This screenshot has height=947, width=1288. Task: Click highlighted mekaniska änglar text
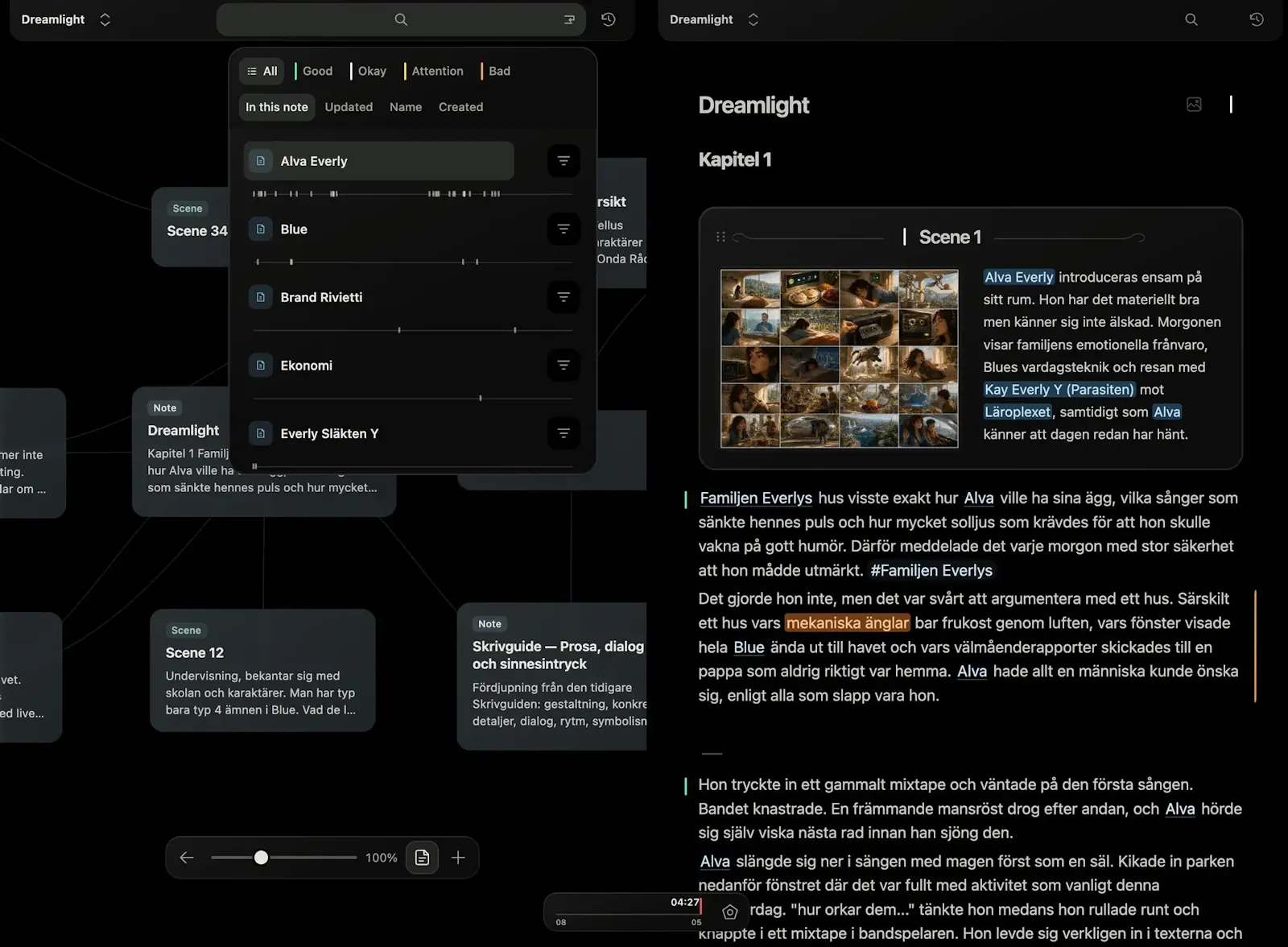(x=848, y=623)
